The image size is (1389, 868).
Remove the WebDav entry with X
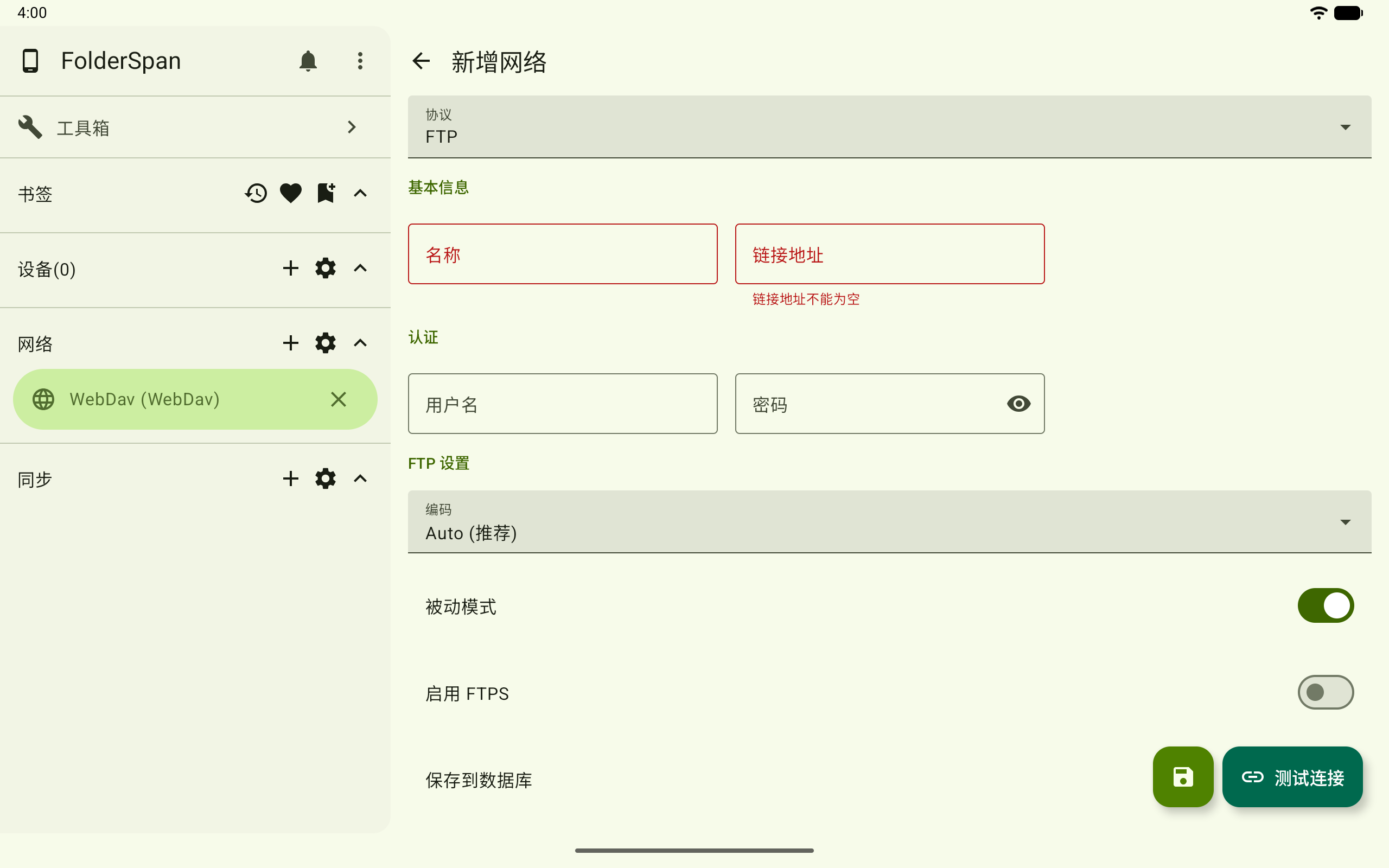[x=339, y=399]
